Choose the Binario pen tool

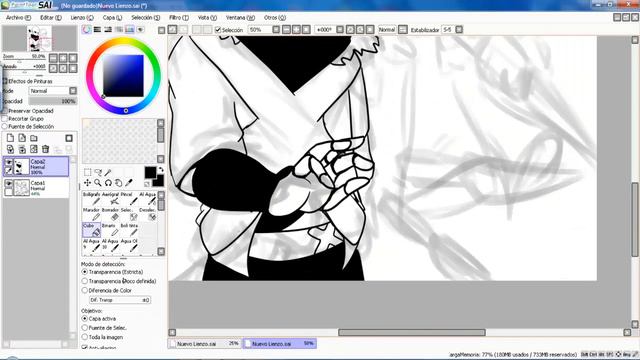pyautogui.click(x=110, y=230)
